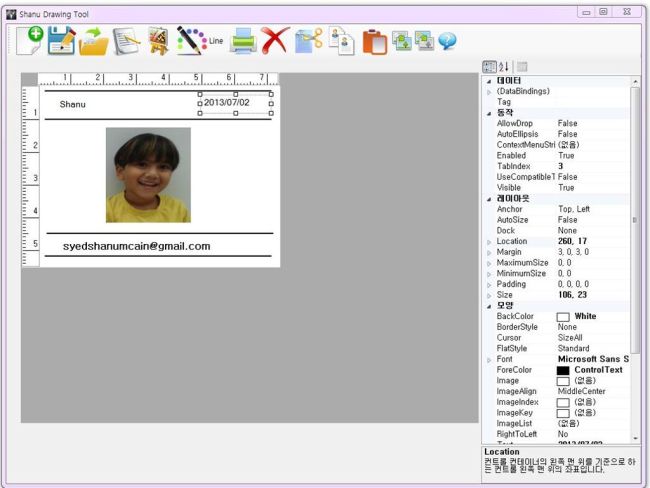Expand the Location property node
The image size is (650, 488).
tap(489, 242)
